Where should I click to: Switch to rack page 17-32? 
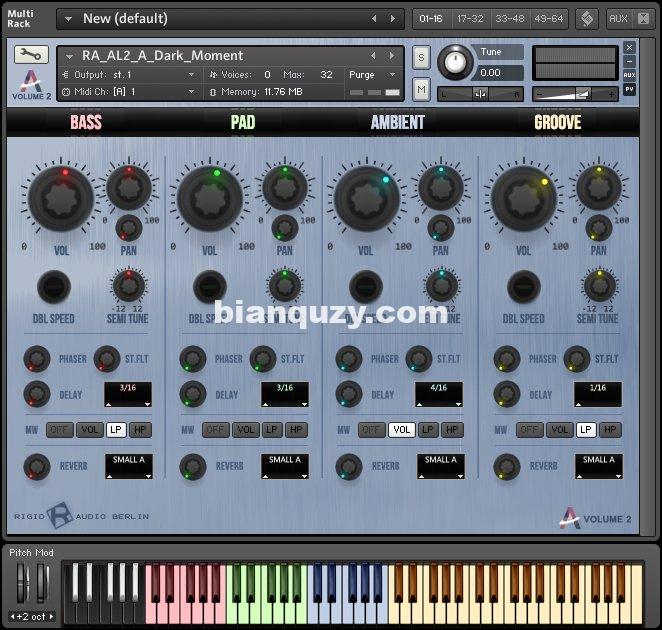pyautogui.click(x=470, y=19)
